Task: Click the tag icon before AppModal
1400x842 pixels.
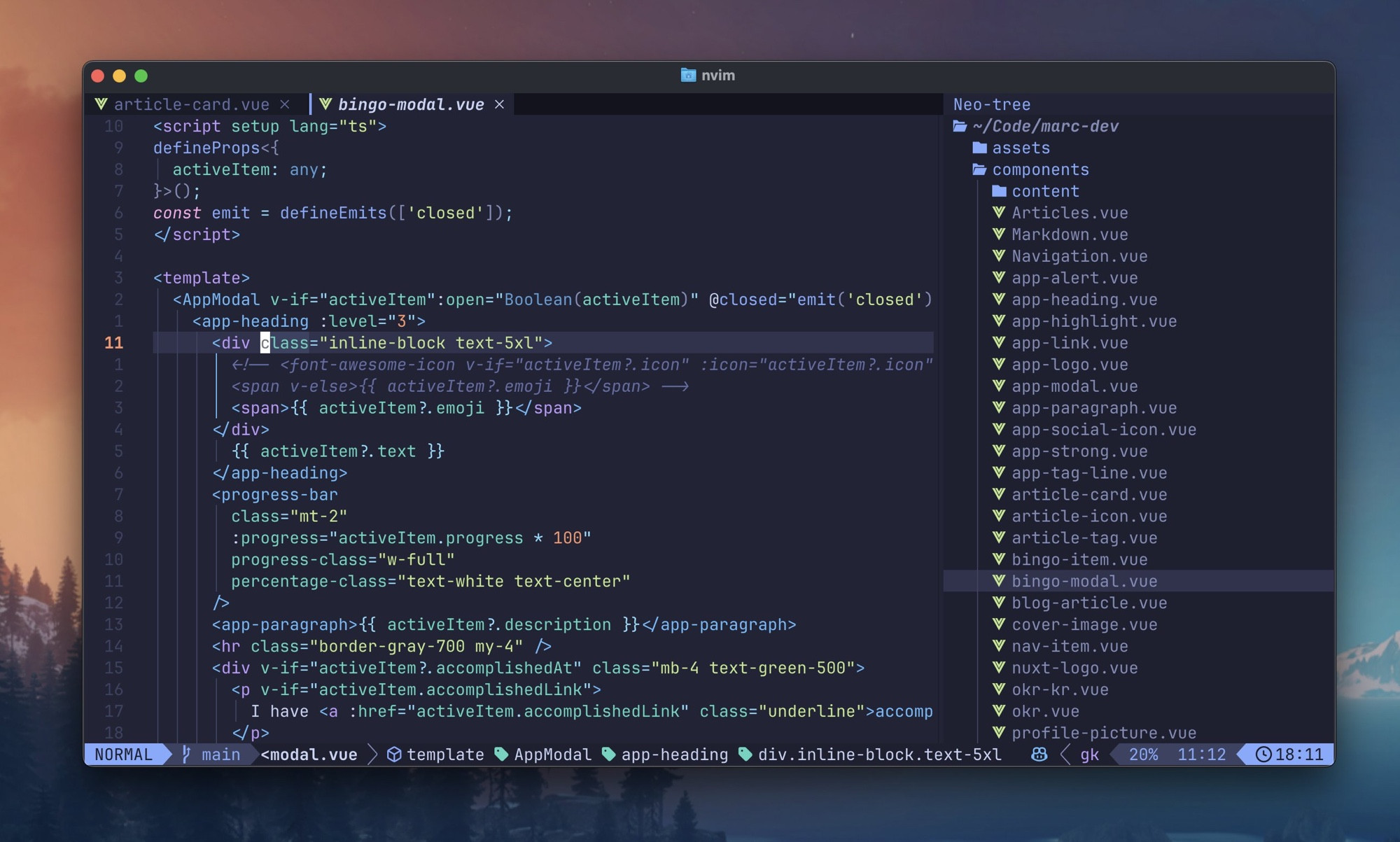Action: click(501, 755)
